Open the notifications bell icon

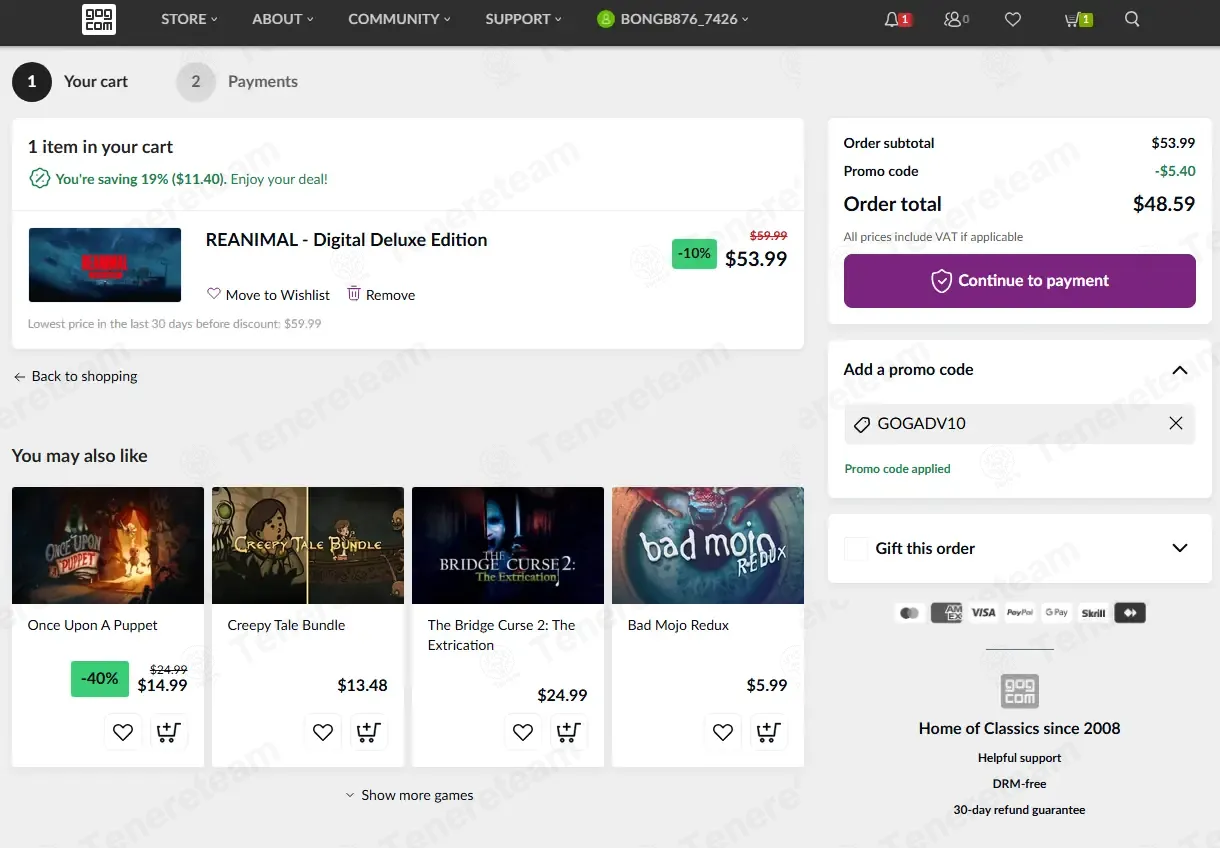893,19
